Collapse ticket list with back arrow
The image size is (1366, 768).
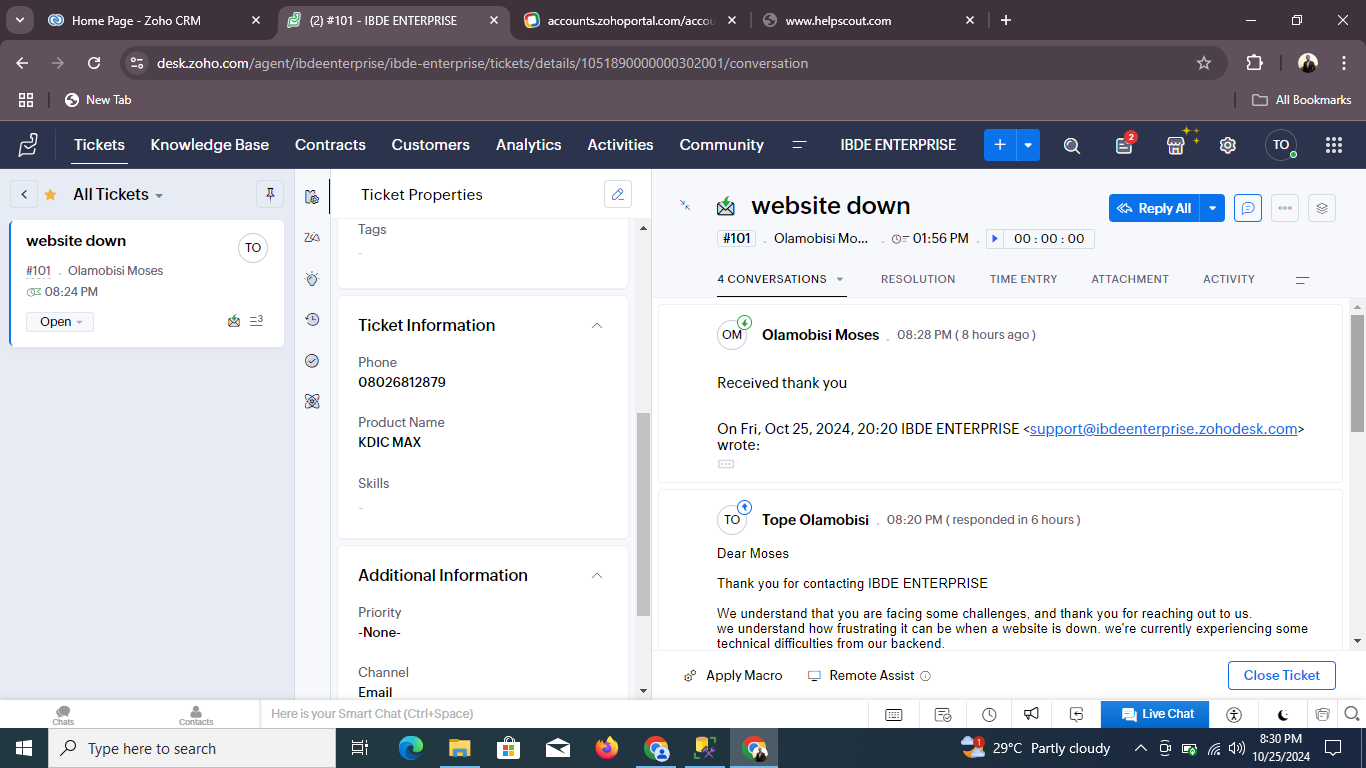click(23, 194)
